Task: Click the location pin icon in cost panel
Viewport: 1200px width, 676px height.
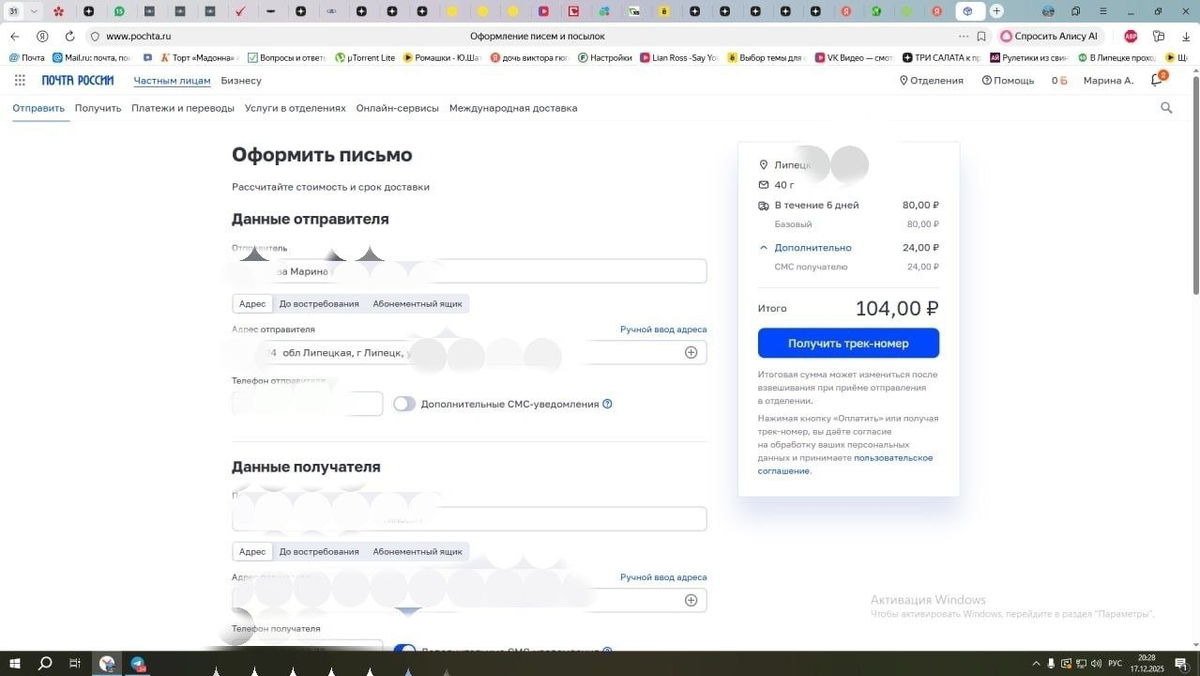Action: point(763,164)
